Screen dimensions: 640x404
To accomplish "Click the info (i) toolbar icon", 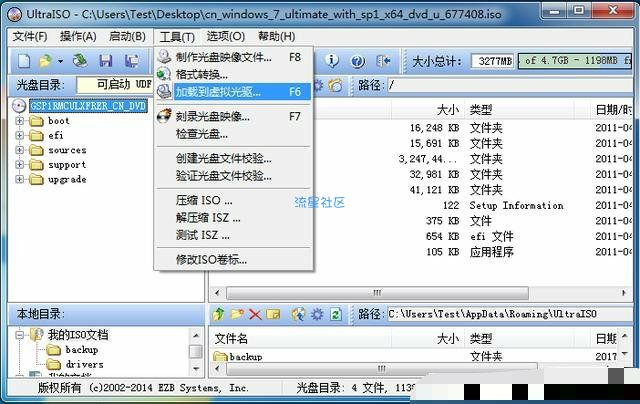I will (x=331, y=61).
